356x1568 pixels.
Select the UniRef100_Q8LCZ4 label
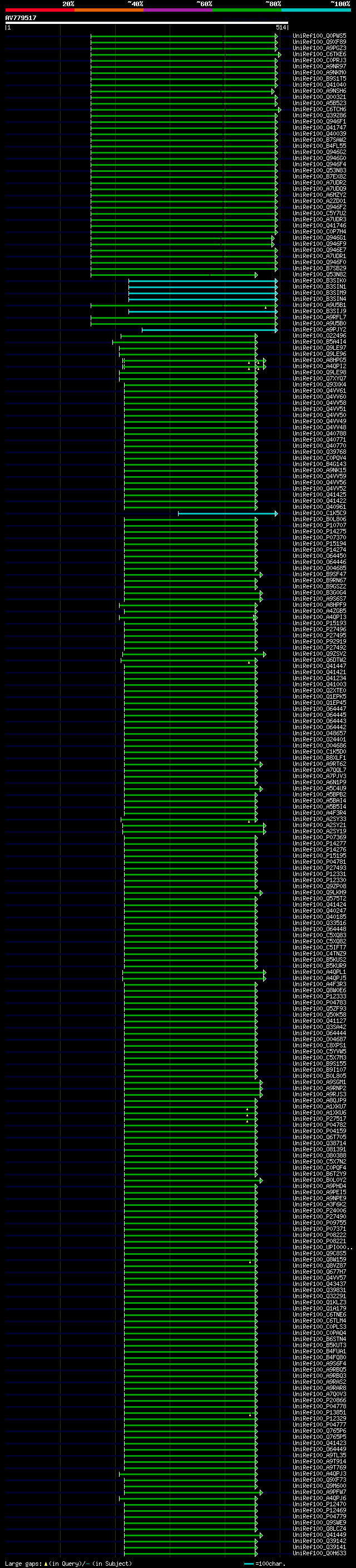tap(319, 1530)
